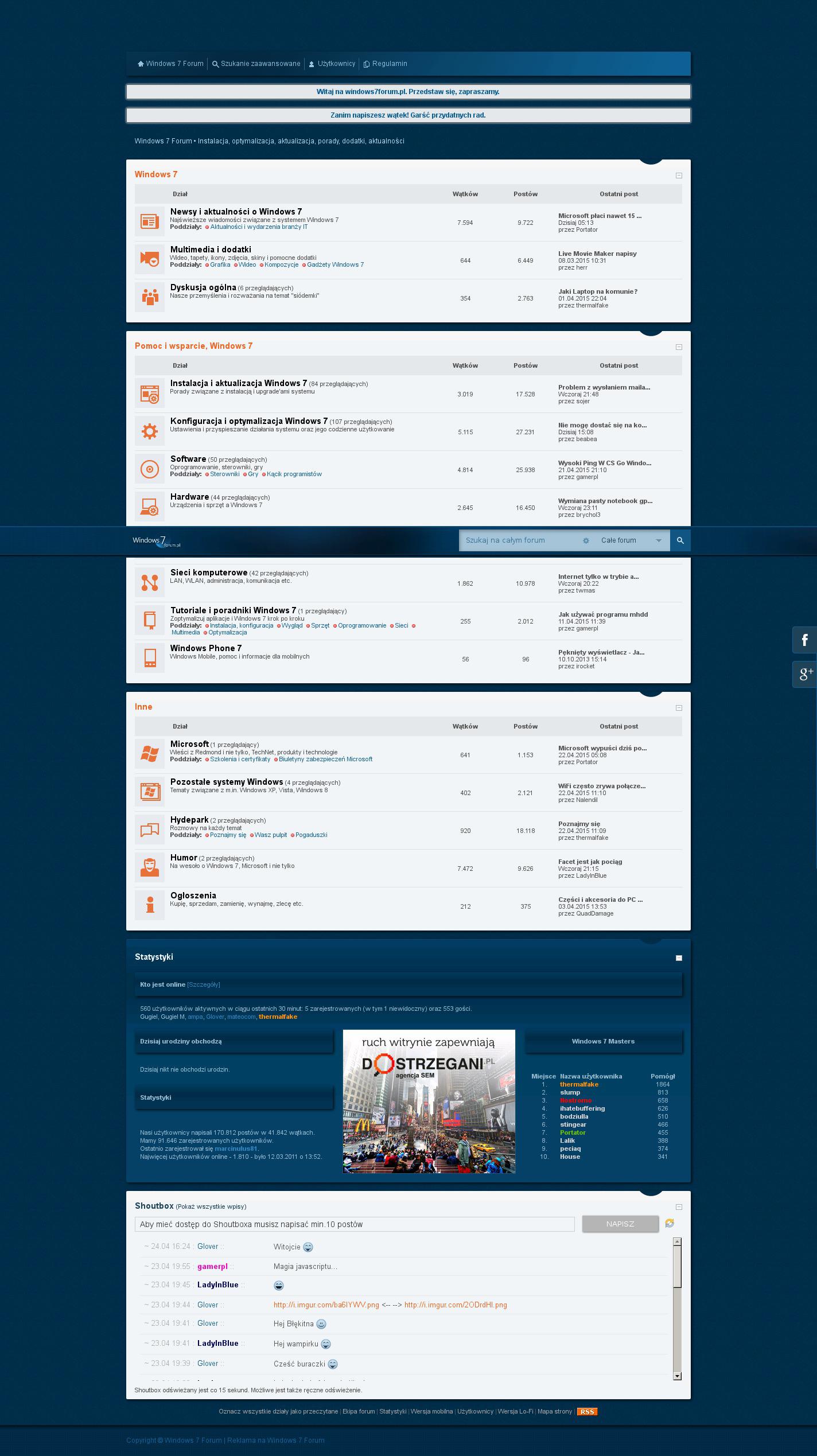Click the Windows 7 forum.pl logo
This screenshot has height=1456, width=817.
(x=157, y=541)
